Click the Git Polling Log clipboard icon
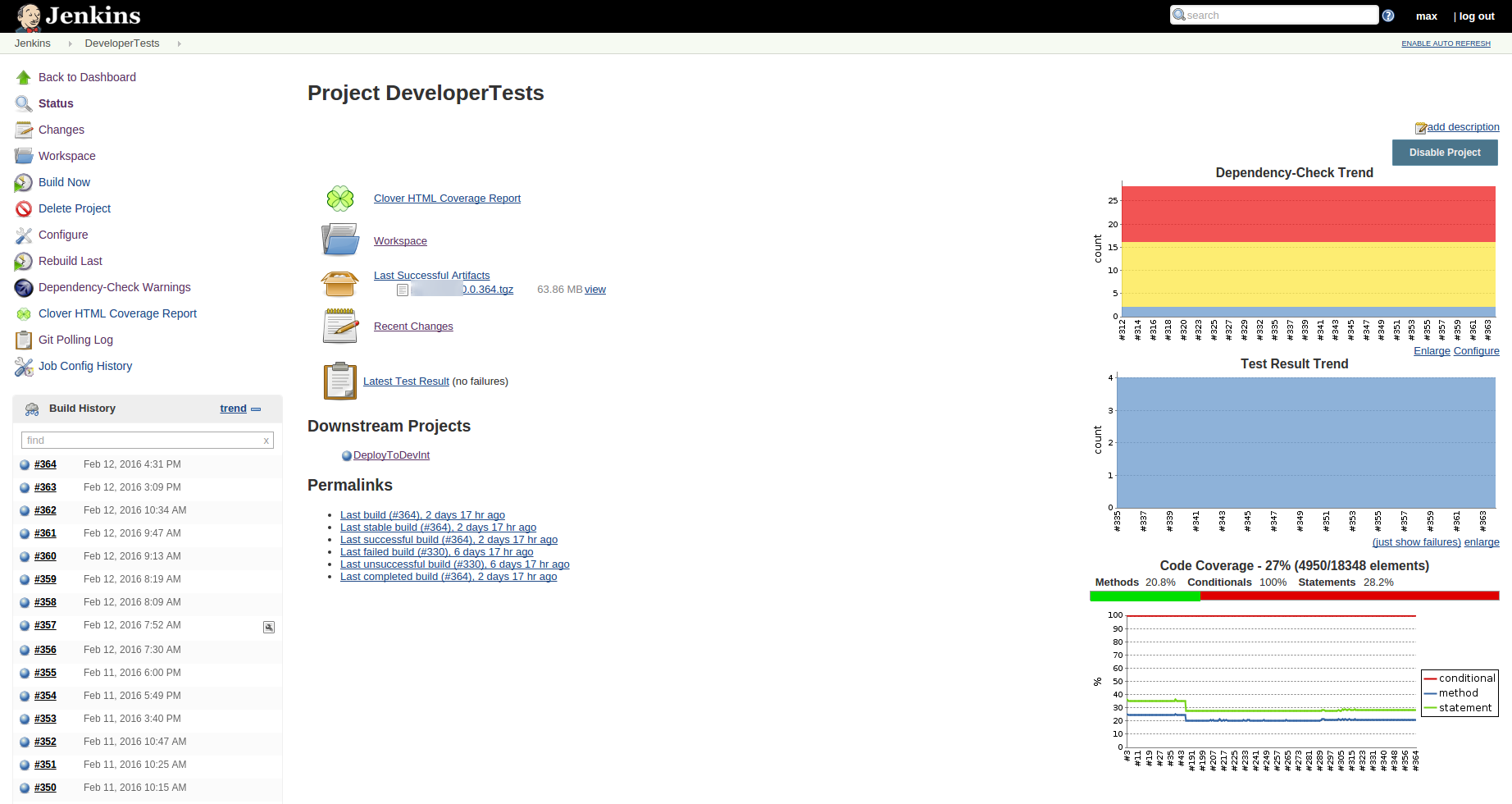 (24, 340)
